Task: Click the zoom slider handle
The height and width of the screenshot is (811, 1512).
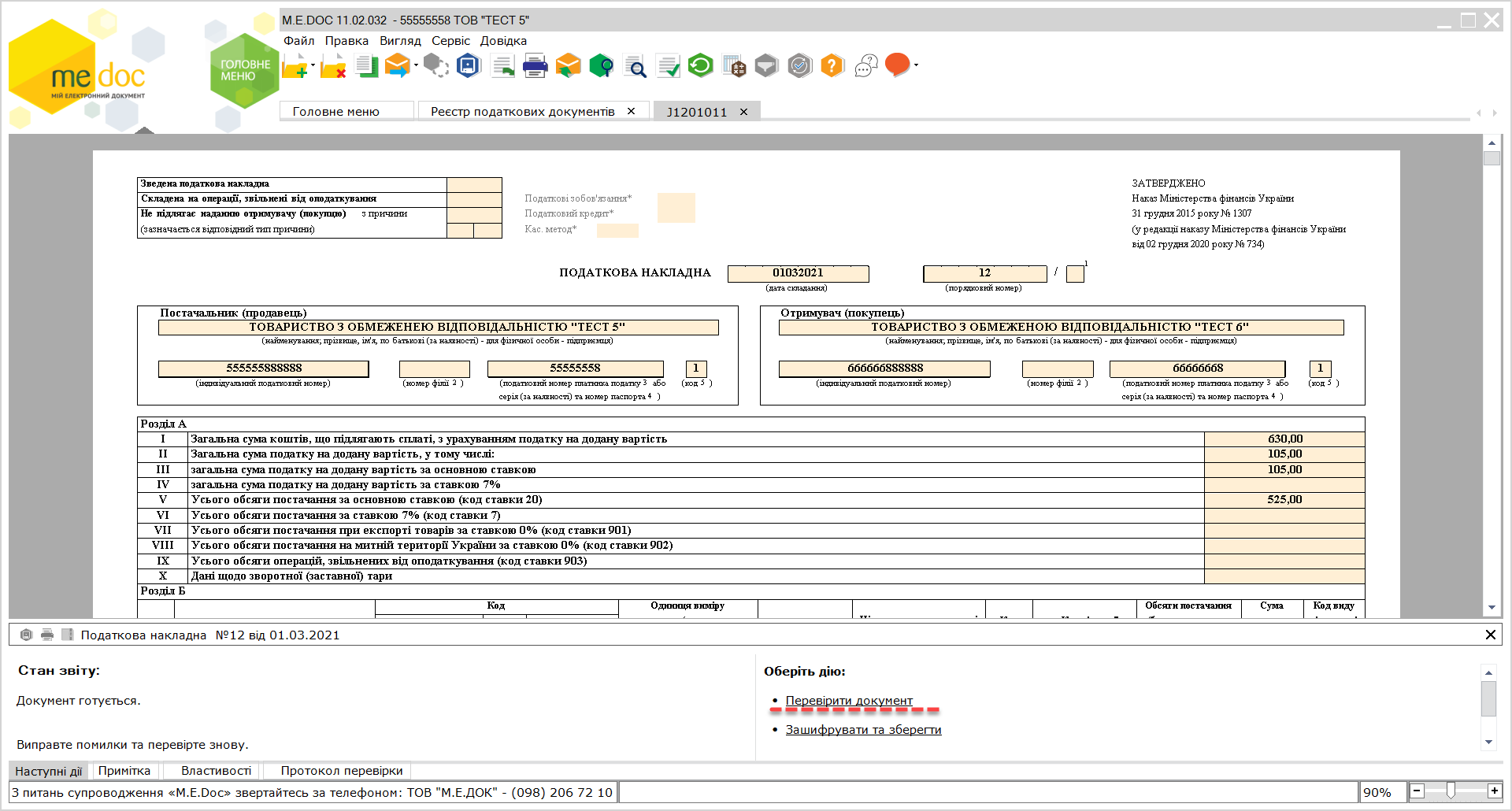Action: pyautogui.click(x=1451, y=791)
